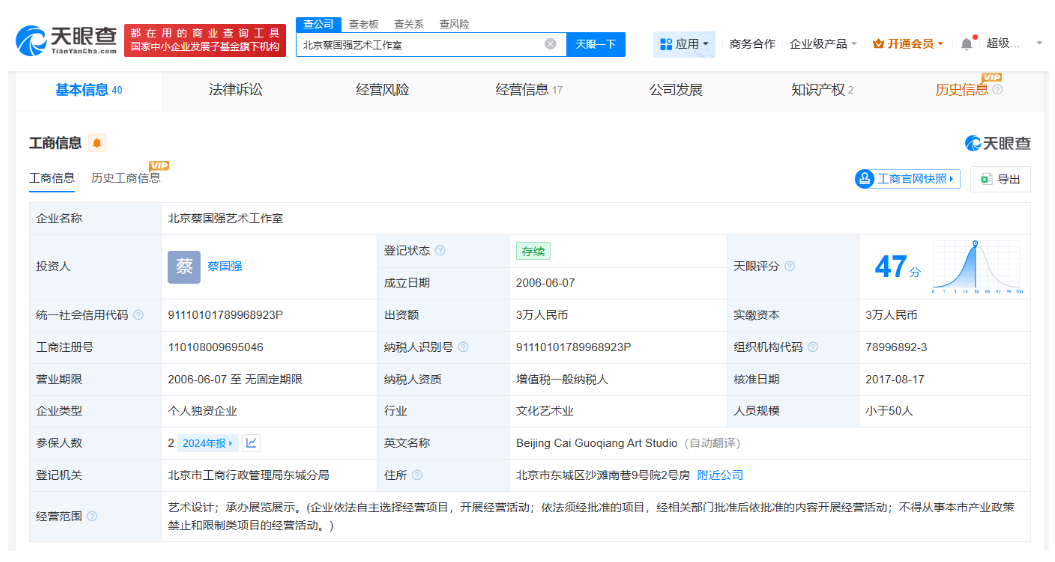Select the 历史信息 VIP tab
1055x562 pixels.
click(961, 90)
